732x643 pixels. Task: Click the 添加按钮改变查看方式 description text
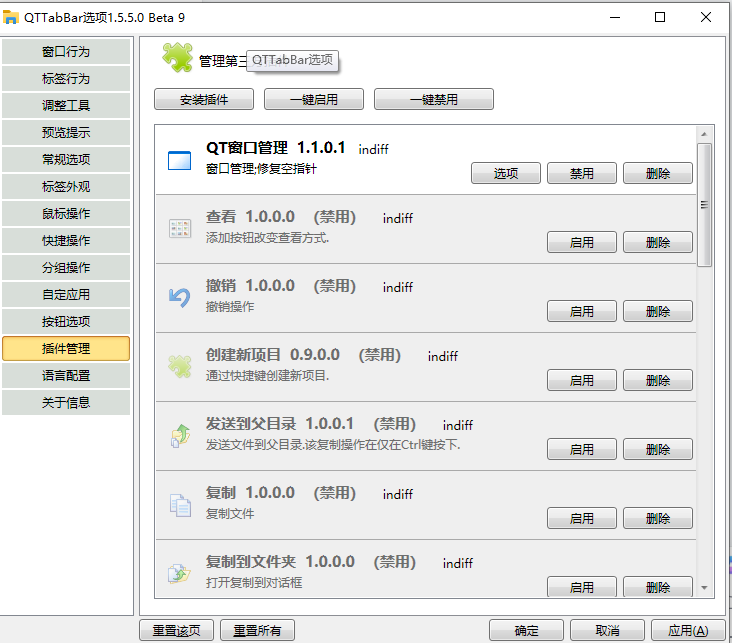(x=267, y=238)
